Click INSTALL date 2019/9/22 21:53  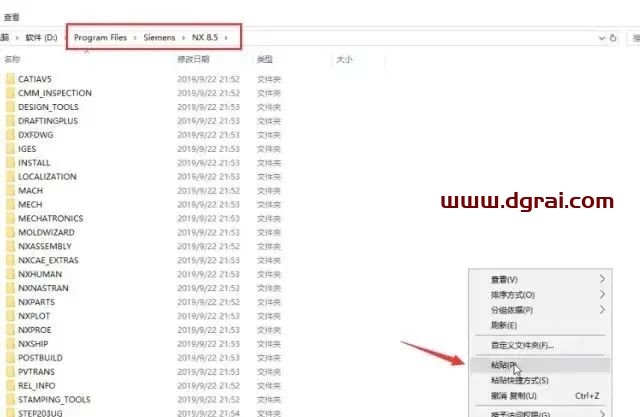coord(209,163)
